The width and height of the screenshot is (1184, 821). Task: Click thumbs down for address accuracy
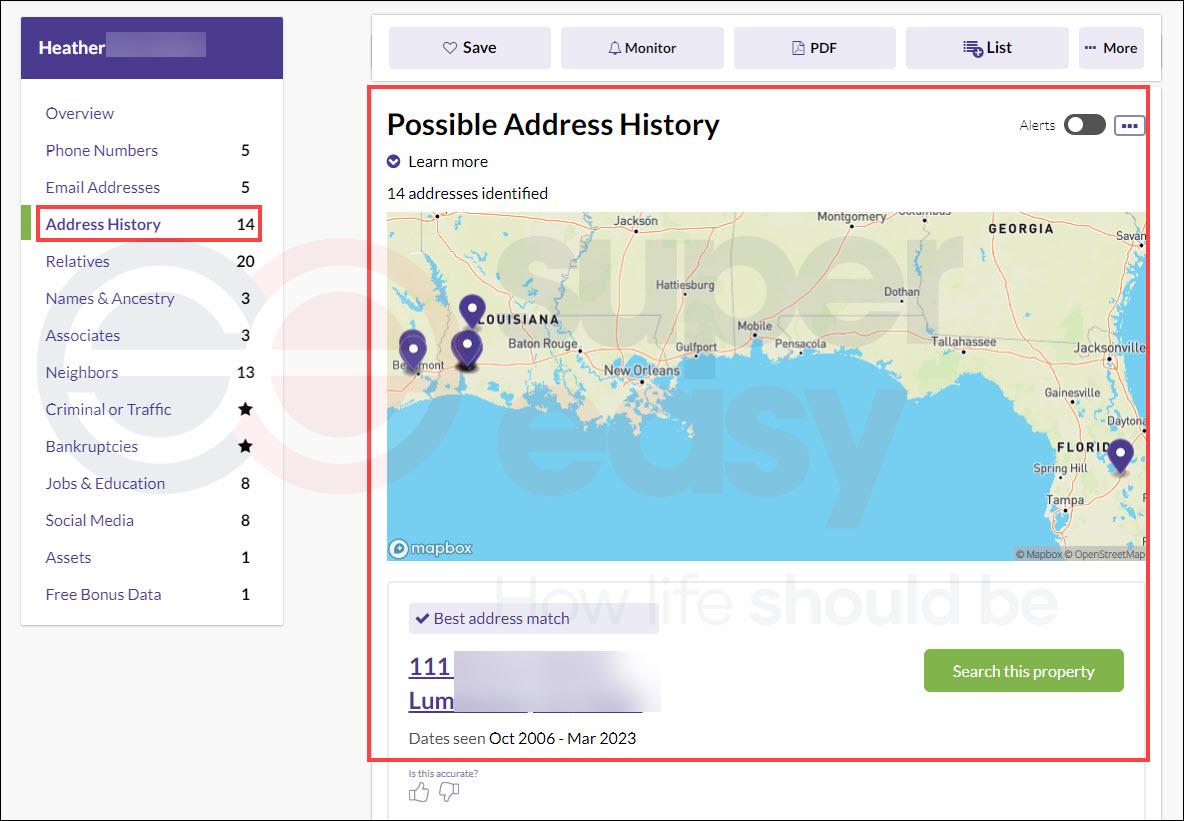[449, 792]
